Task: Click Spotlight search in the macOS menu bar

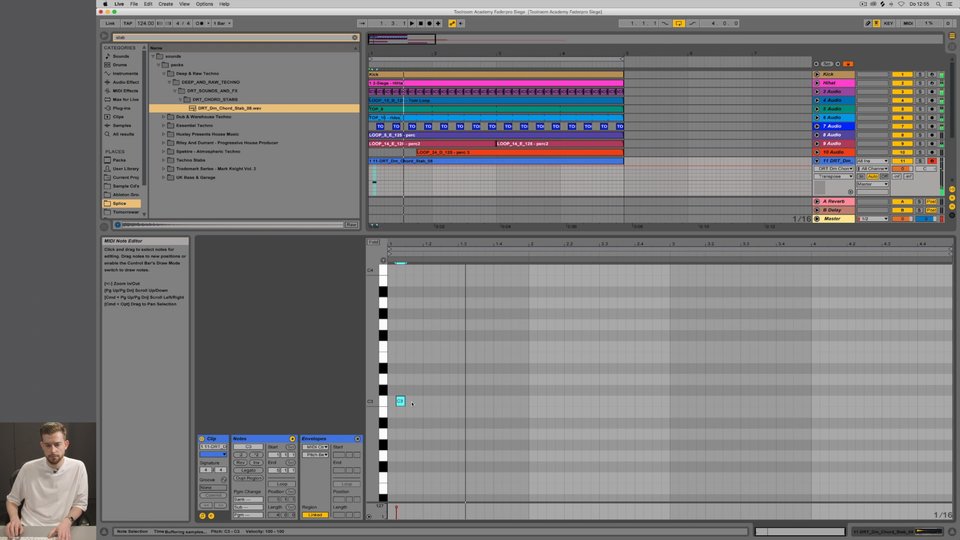Action: click(x=938, y=4)
